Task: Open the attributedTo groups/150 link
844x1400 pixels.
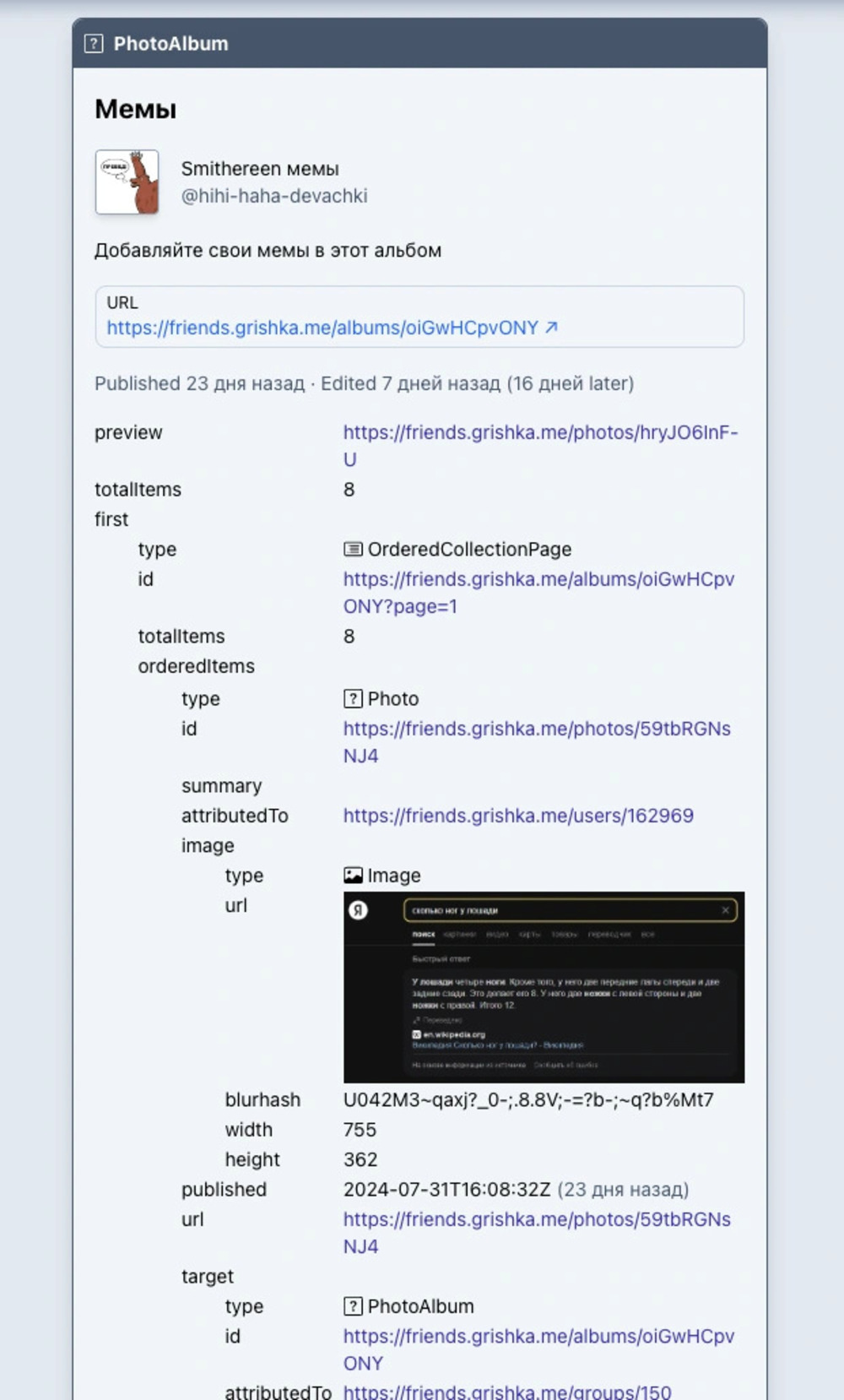Action: click(506, 1391)
